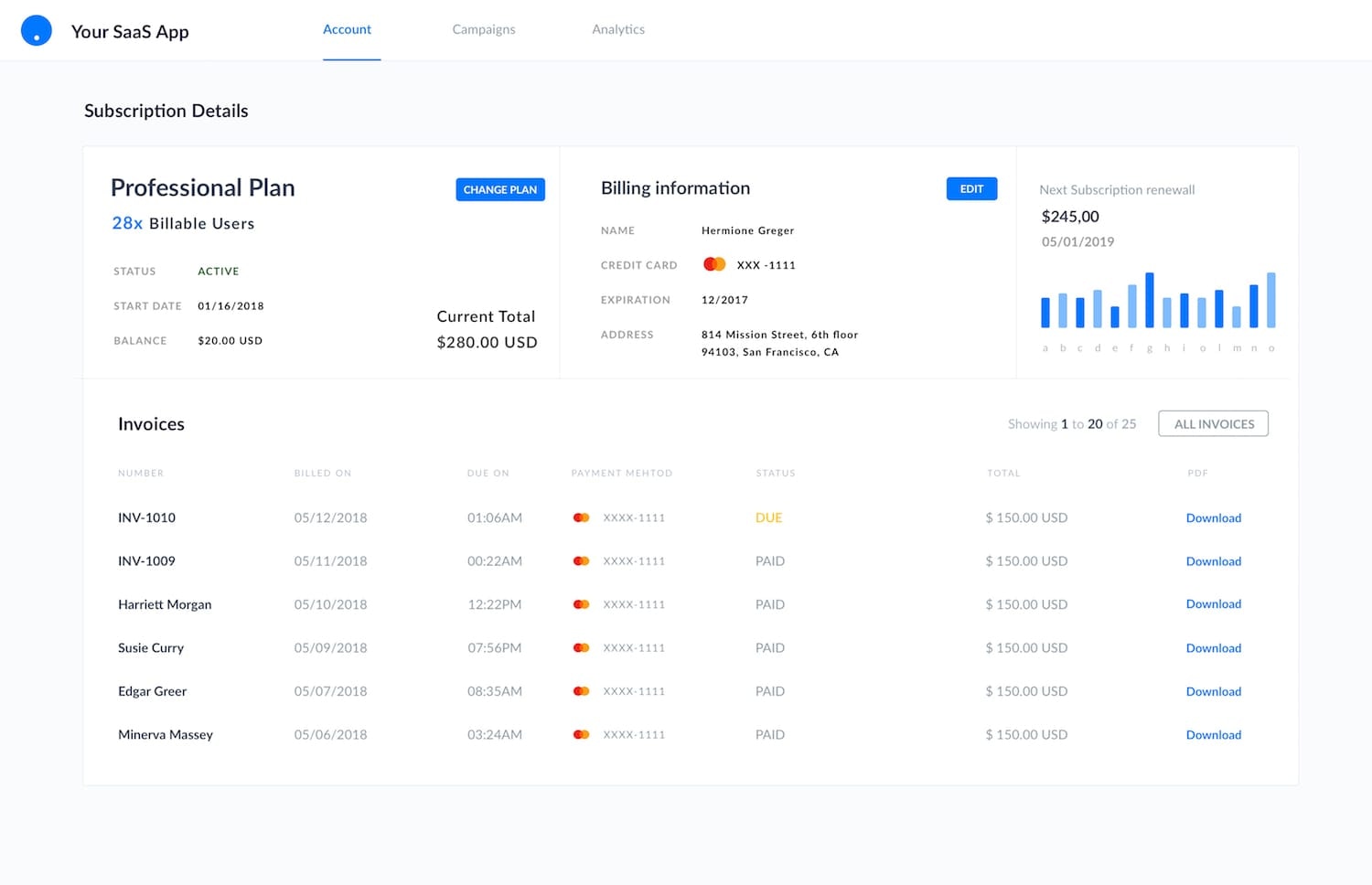Click the 28x Billable Users text
This screenshot has height=885, width=1372.
pos(183,223)
